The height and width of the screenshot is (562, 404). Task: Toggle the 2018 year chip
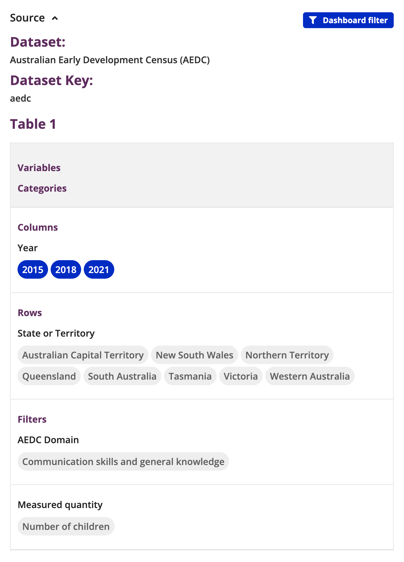66,270
